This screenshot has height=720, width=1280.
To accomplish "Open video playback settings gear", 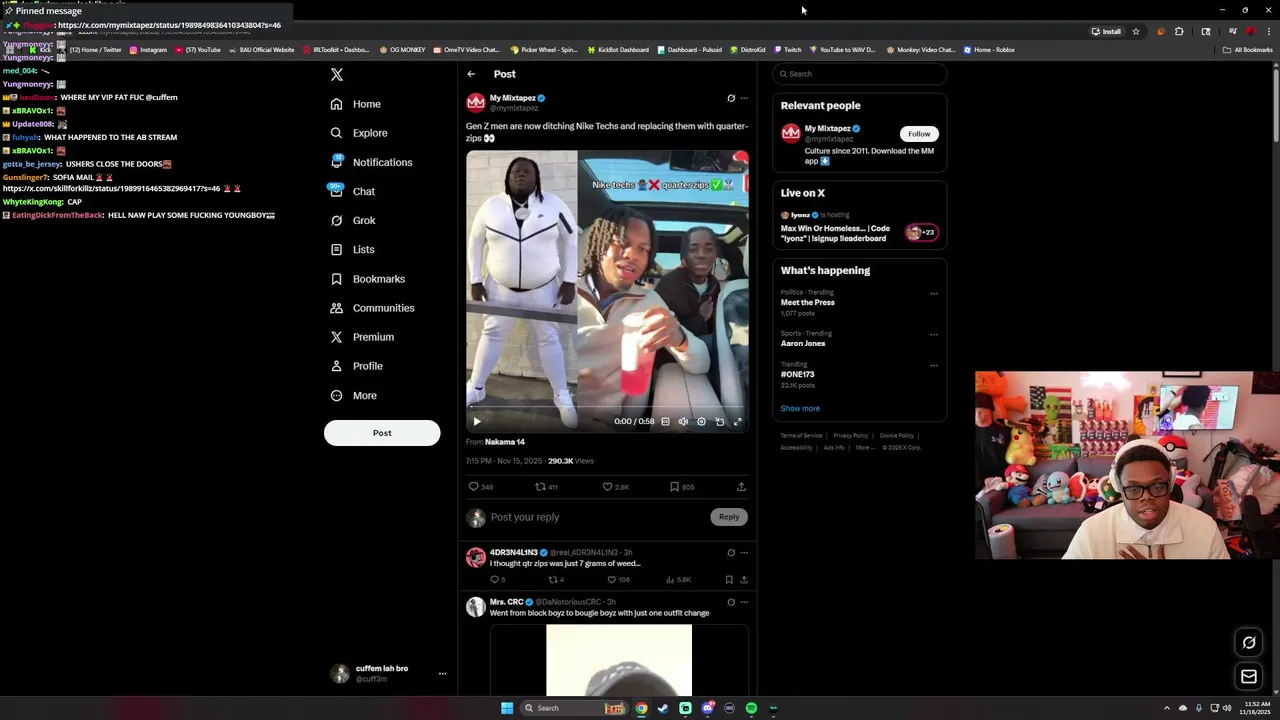I will coord(701,421).
